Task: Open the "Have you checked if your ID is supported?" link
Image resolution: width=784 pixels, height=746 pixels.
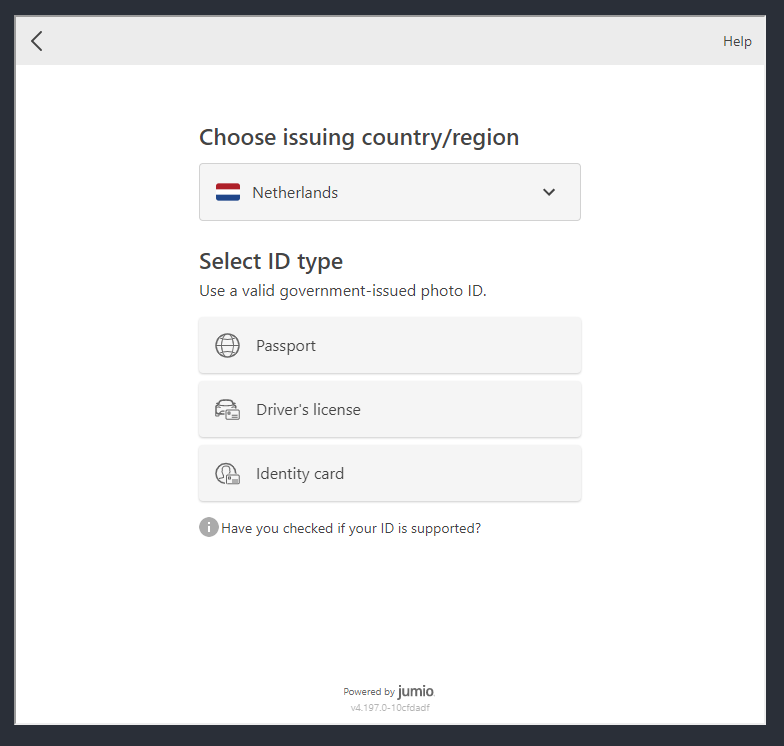Action: click(x=351, y=528)
